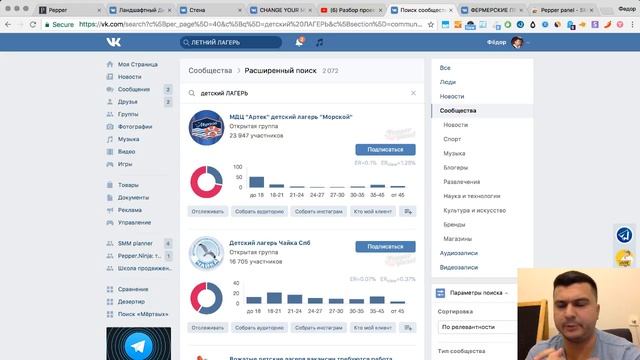
Task: Click Кто мой клиент under Артек group
Action: (373, 211)
